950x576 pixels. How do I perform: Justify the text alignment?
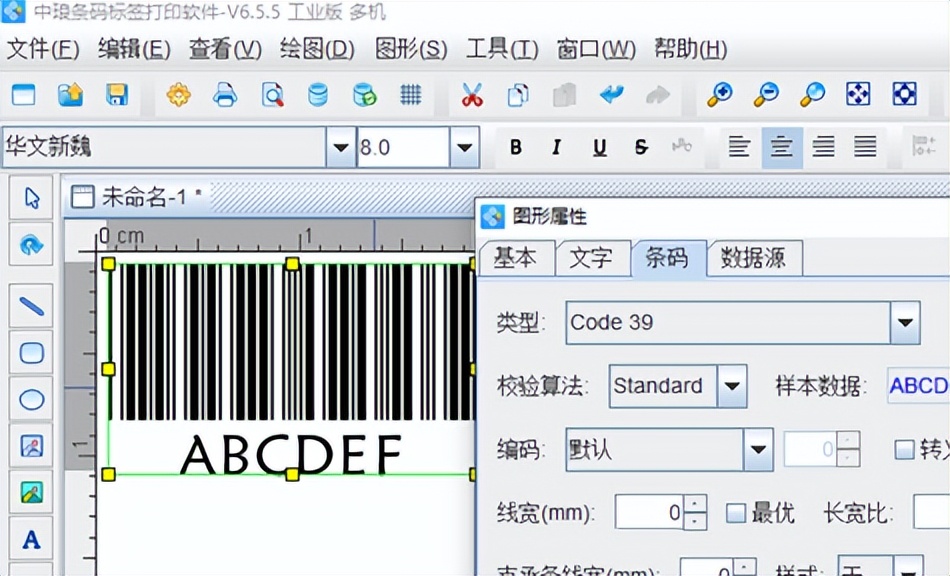point(865,147)
